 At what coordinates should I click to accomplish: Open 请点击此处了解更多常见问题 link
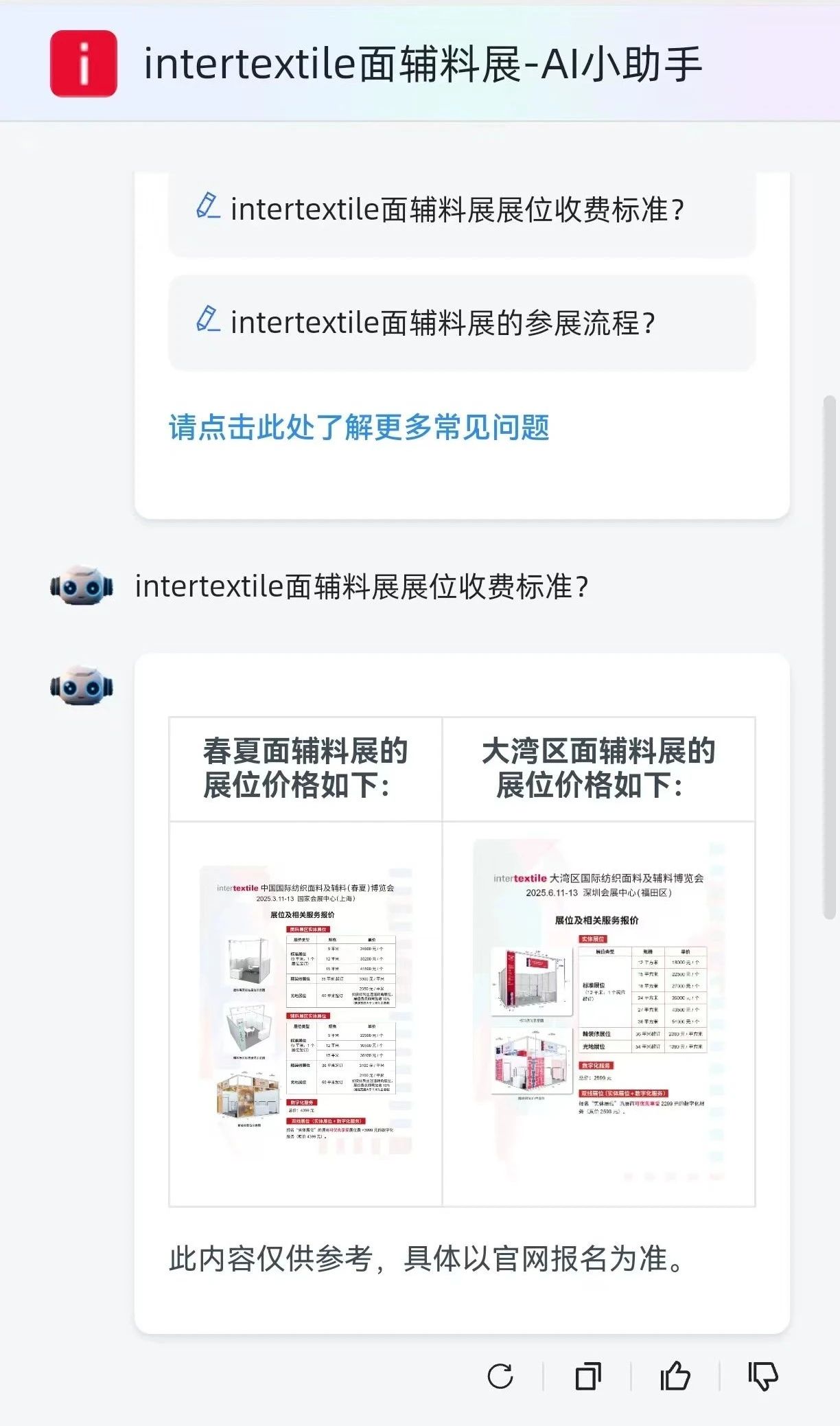pos(359,427)
